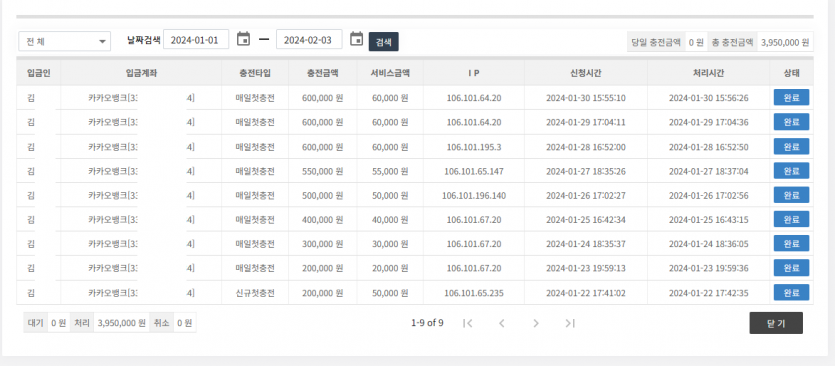Click the 입금계좌 column header

141,73
